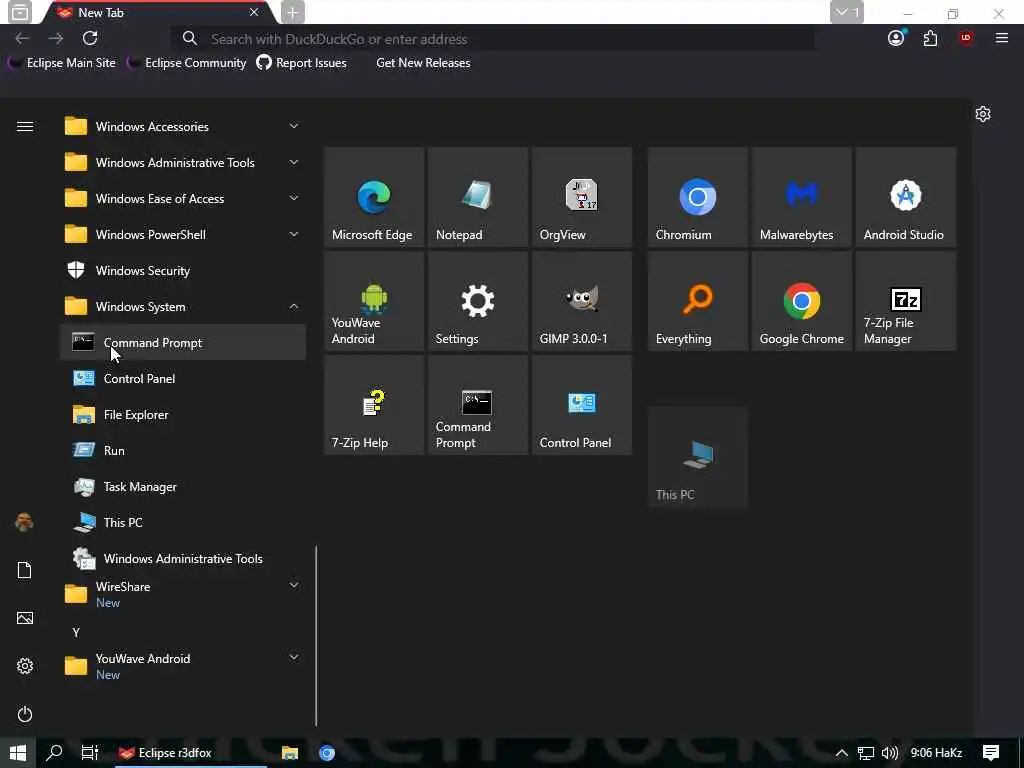Launch the Android Studio tile
The image size is (1024, 768).
[906, 197]
